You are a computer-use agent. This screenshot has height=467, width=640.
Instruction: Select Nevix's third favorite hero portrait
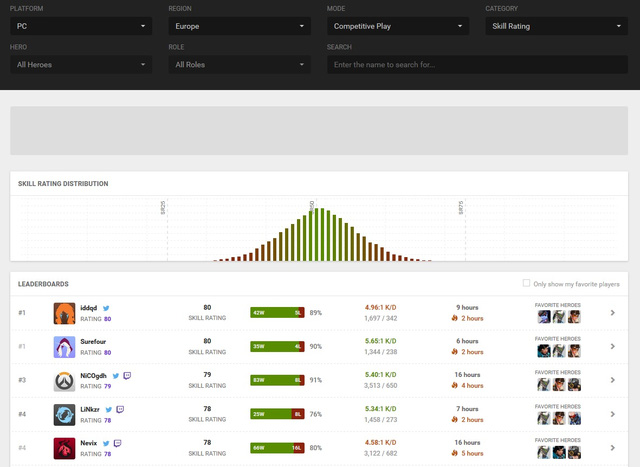tap(574, 452)
